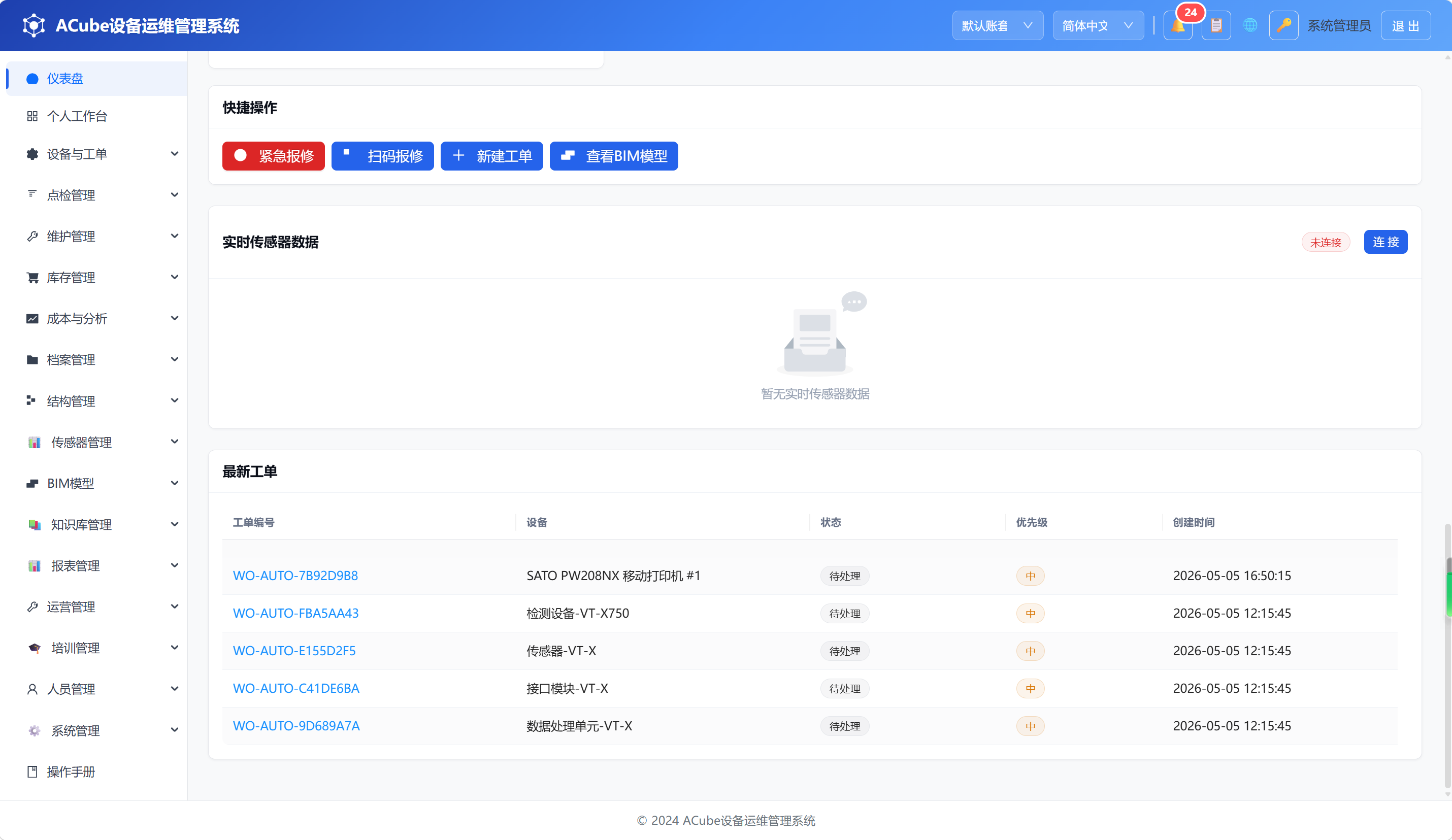Click the person icon beside 人员管理
1452x840 pixels.
coord(32,689)
